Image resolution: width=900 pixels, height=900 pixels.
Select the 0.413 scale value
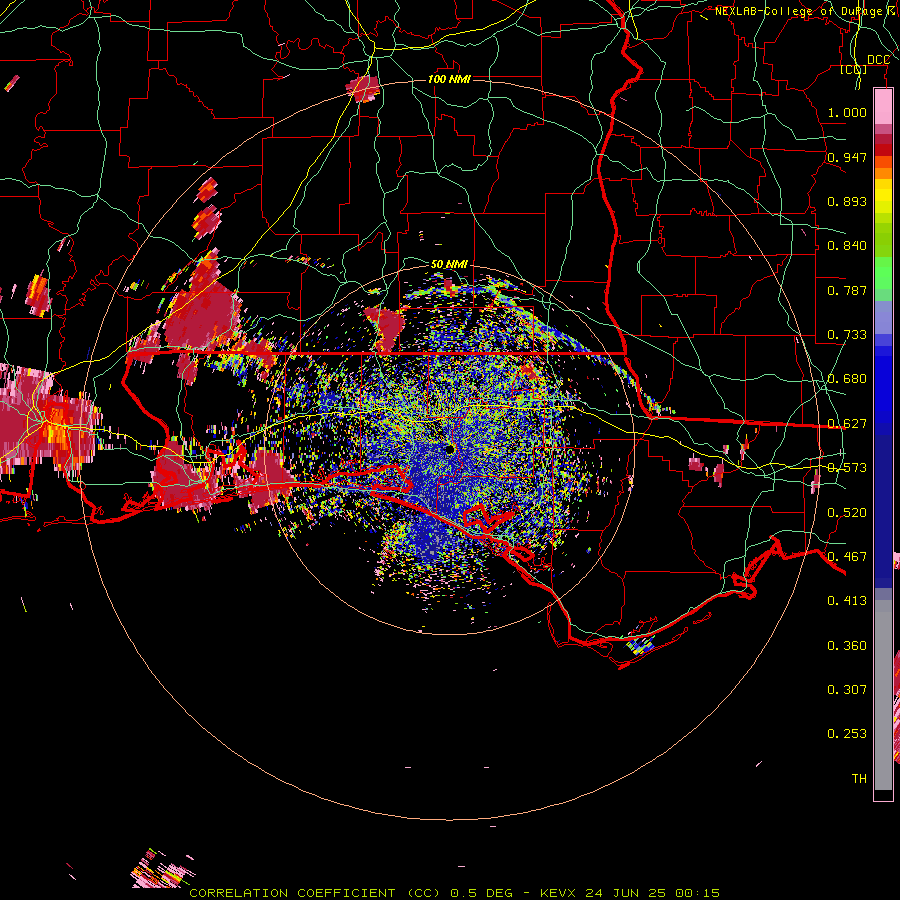tap(847, 601)
